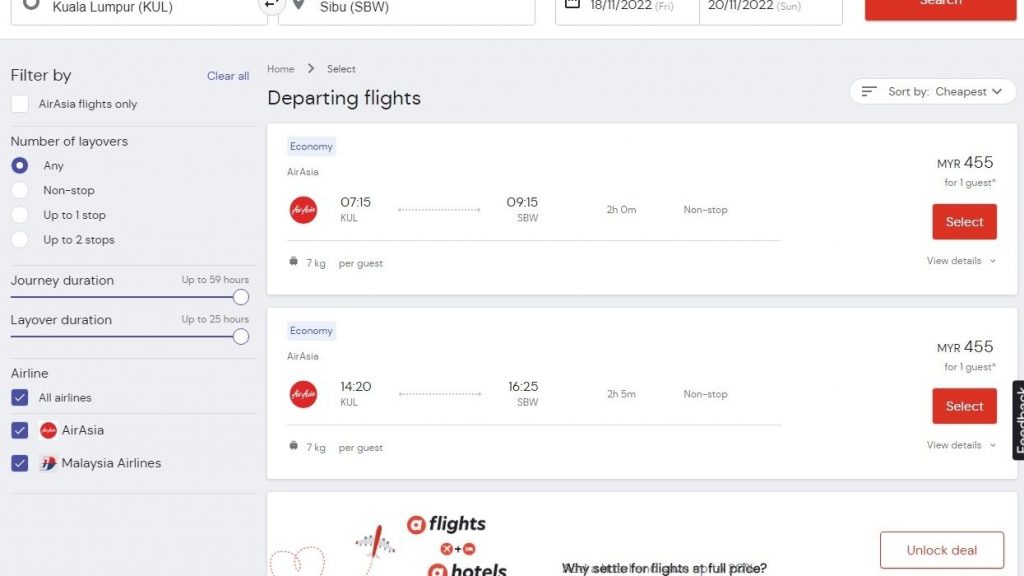Screen dimensions: 1024x576
Task: Enable the AirAsia flights only checkbox
Action: click(x=20, y=104)
